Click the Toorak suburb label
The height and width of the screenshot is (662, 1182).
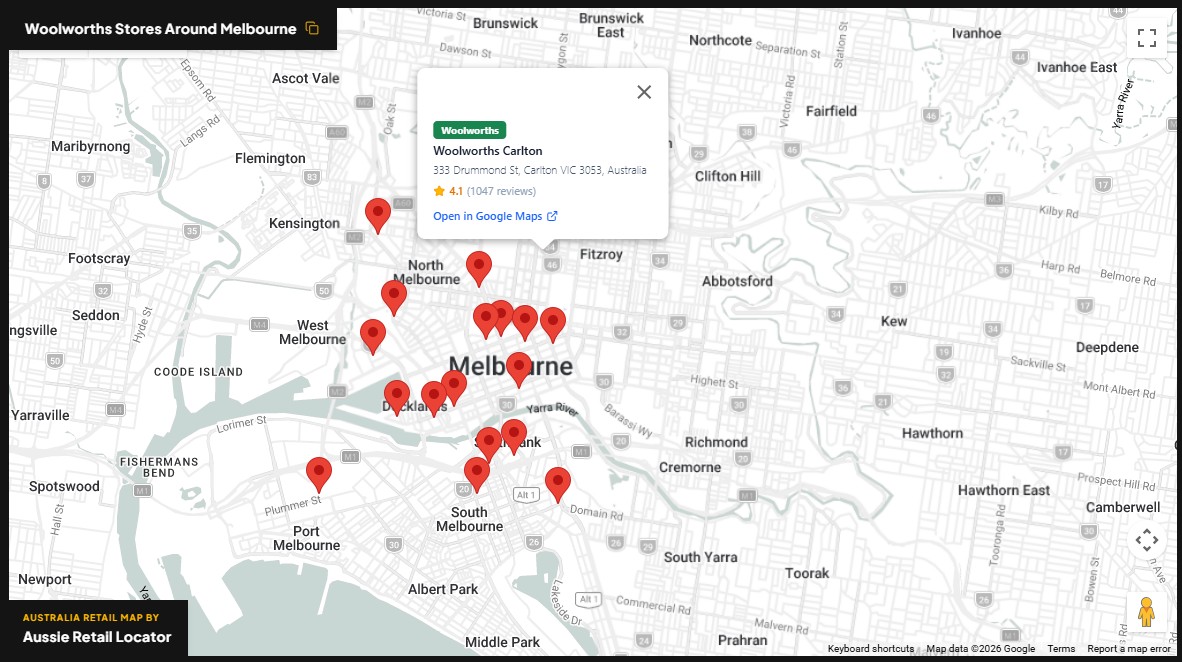click(807, 573)
